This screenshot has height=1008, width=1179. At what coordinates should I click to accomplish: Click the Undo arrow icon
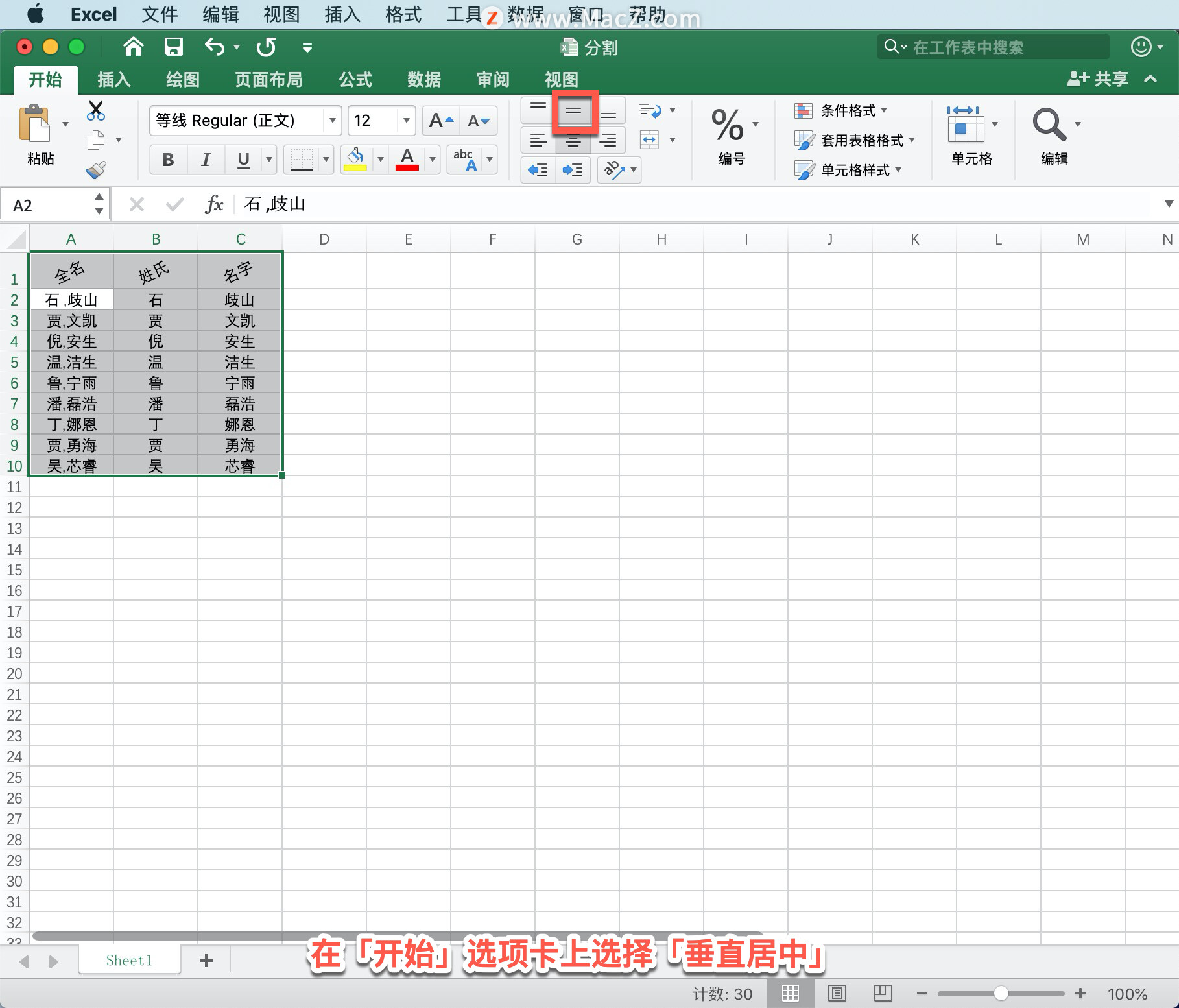(x=215, y=47)
